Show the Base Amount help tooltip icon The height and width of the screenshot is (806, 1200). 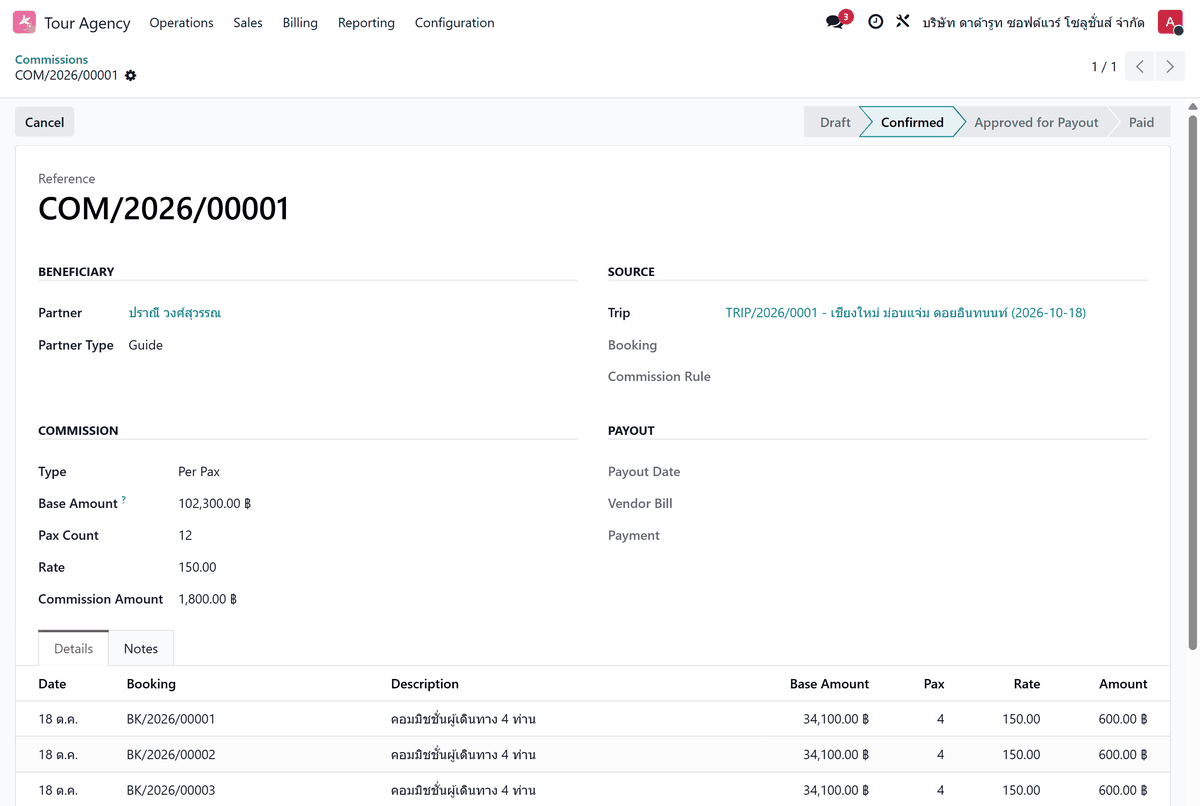124,499
